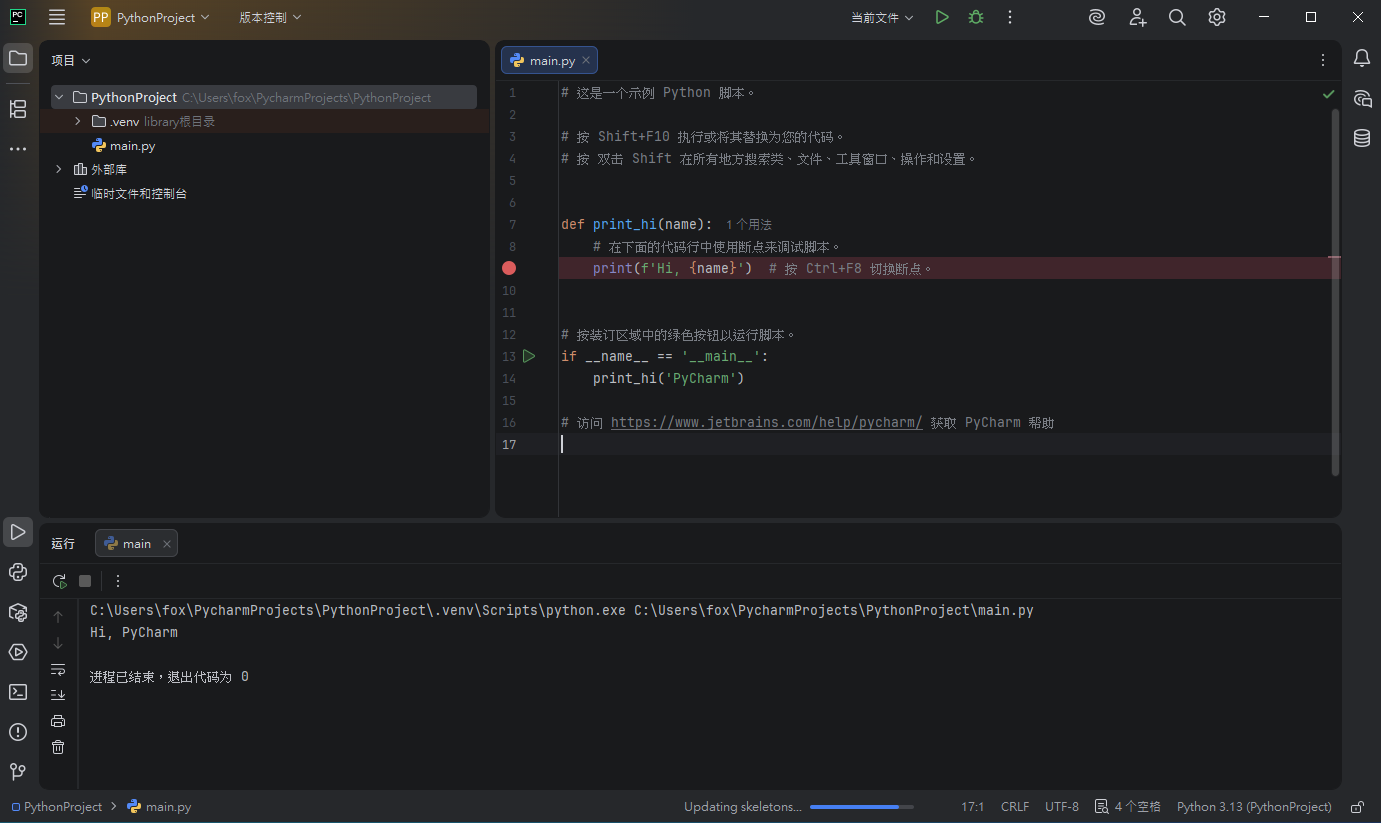
Task: Click the Python 3.13 interpreter in the status bar
Action: [x=1254, y=807]
